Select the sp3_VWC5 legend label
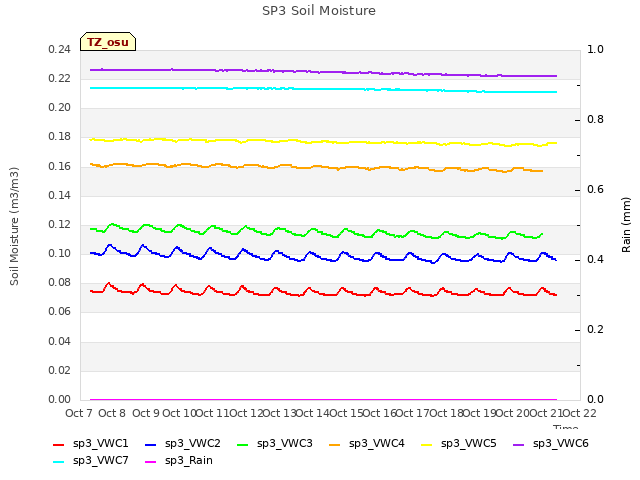This screenshot has width=640, height=480. tap(469, 444)
